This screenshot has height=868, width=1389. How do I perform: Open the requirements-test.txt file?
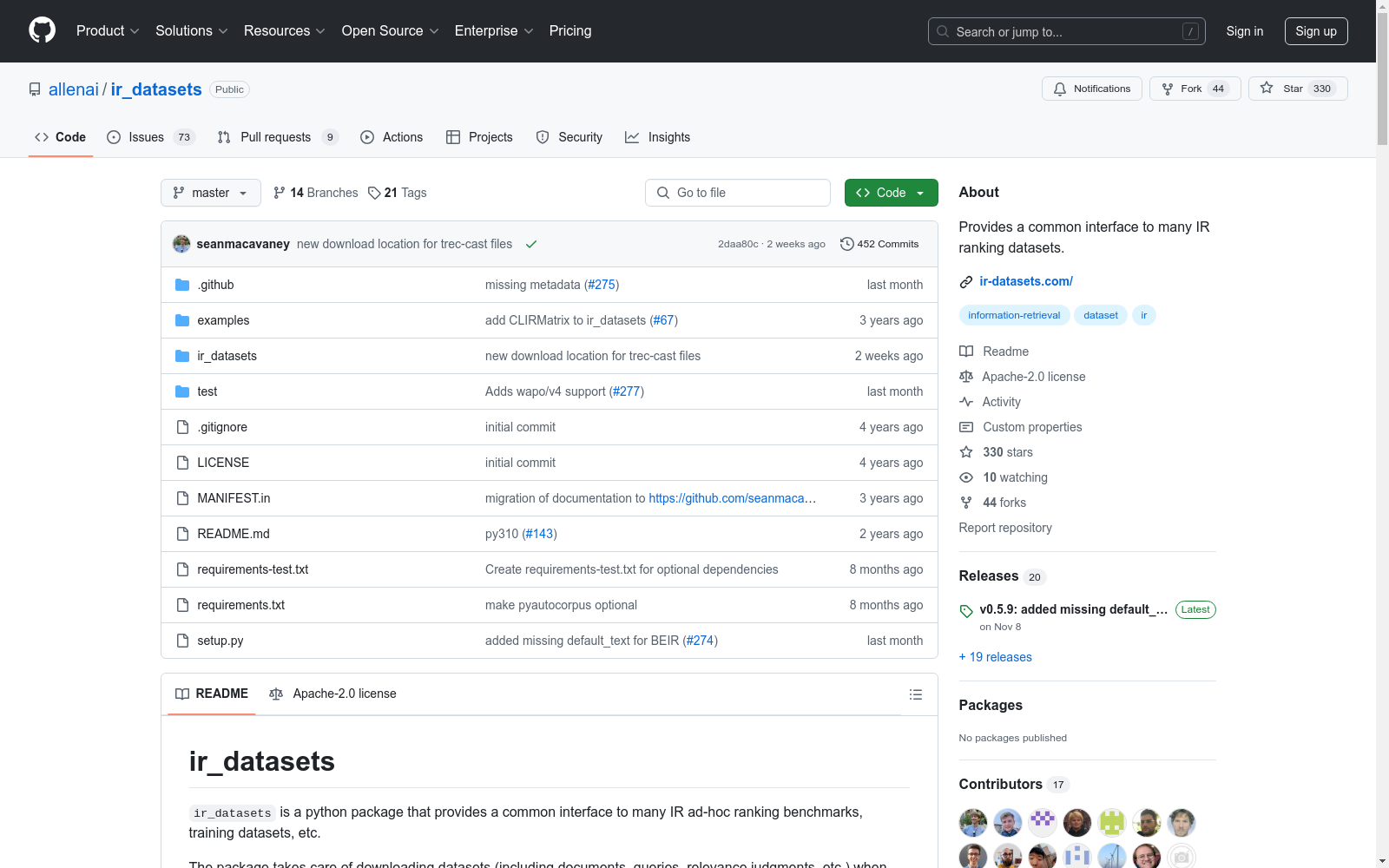(253, 569)
